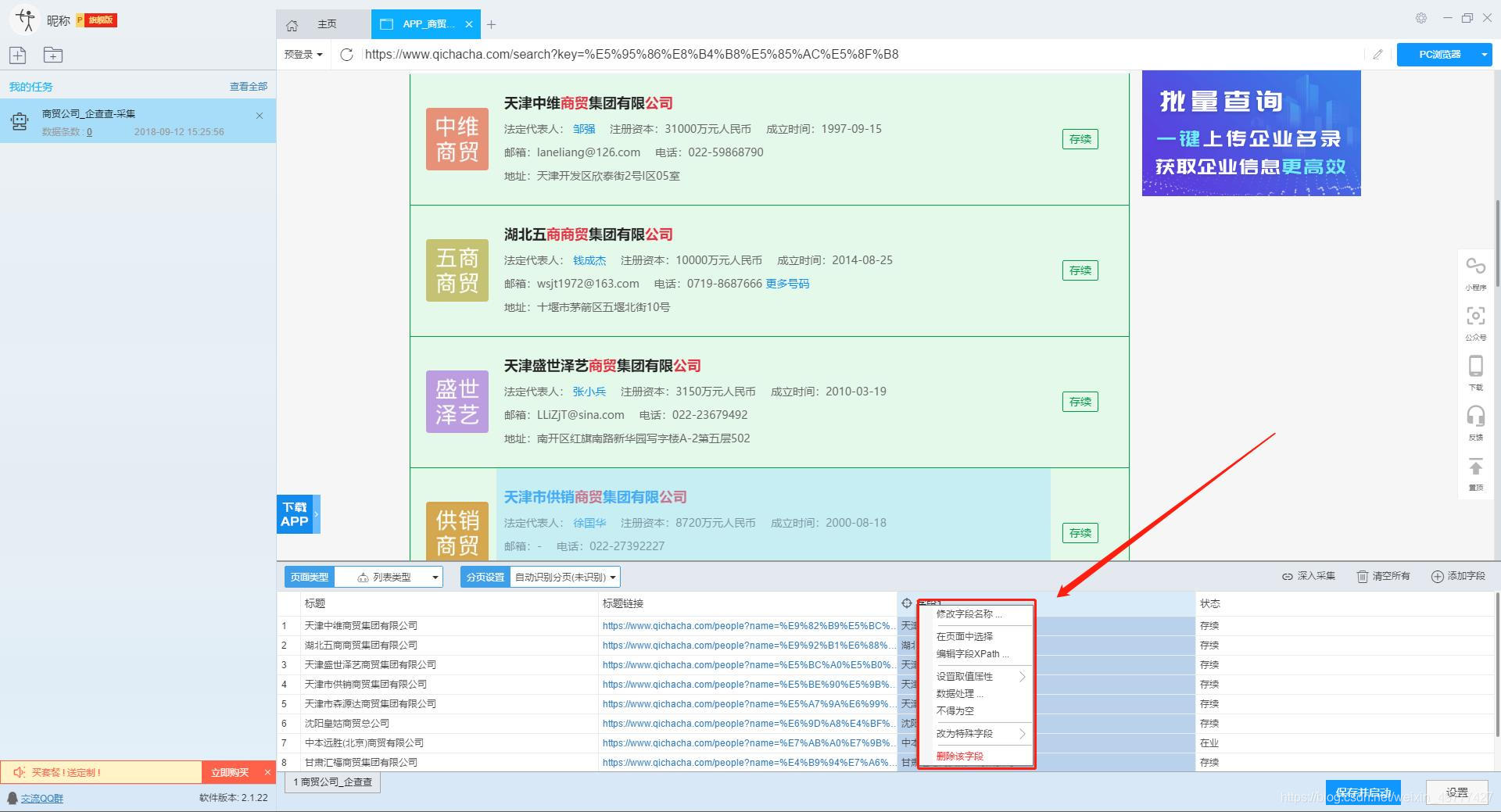
Task: Choose 修改字段名称 from context menu
Action: click(x=969, y=614)
